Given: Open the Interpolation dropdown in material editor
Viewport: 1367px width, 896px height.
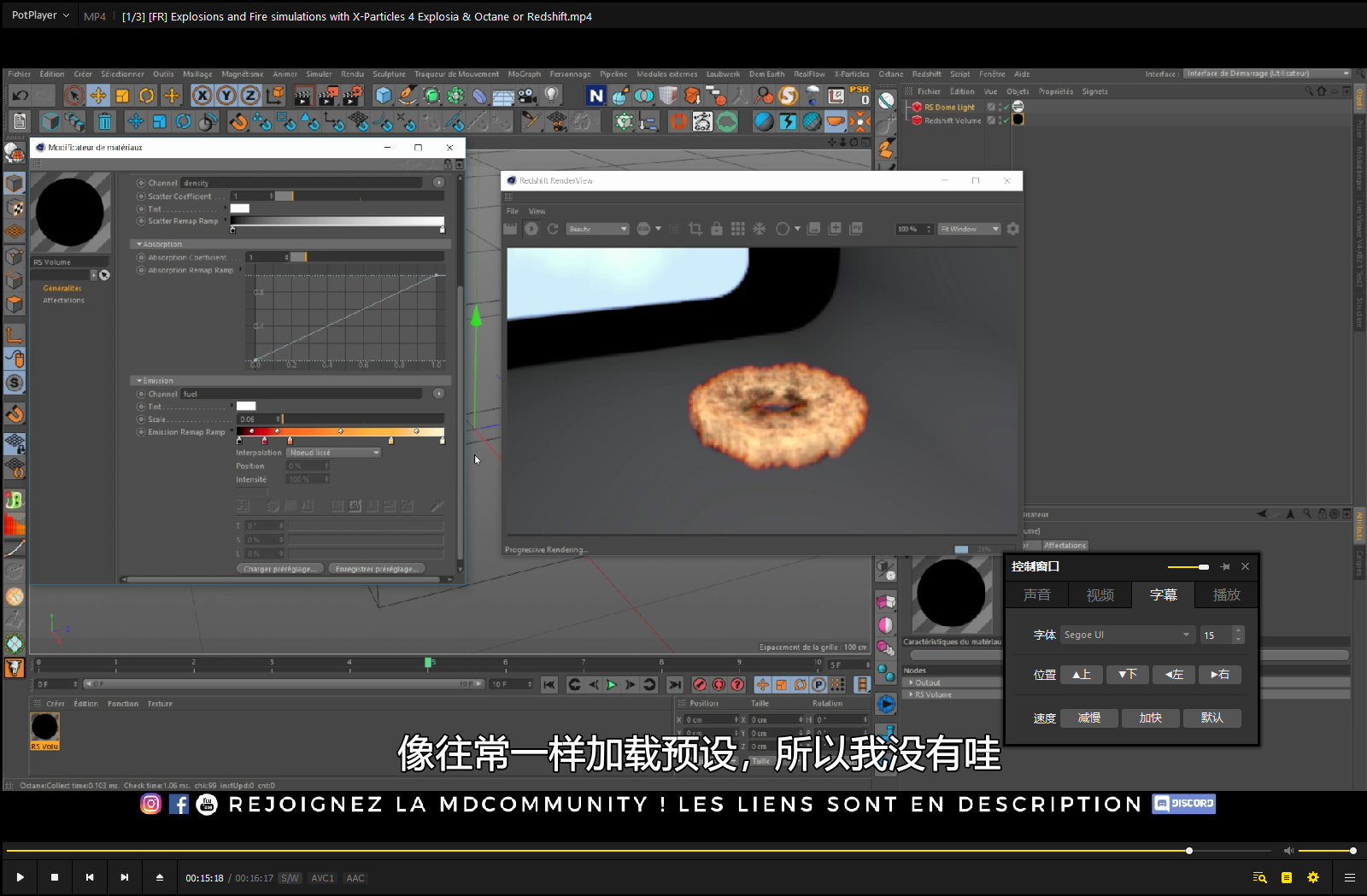Looking at the screenshot, I should 334,453.
